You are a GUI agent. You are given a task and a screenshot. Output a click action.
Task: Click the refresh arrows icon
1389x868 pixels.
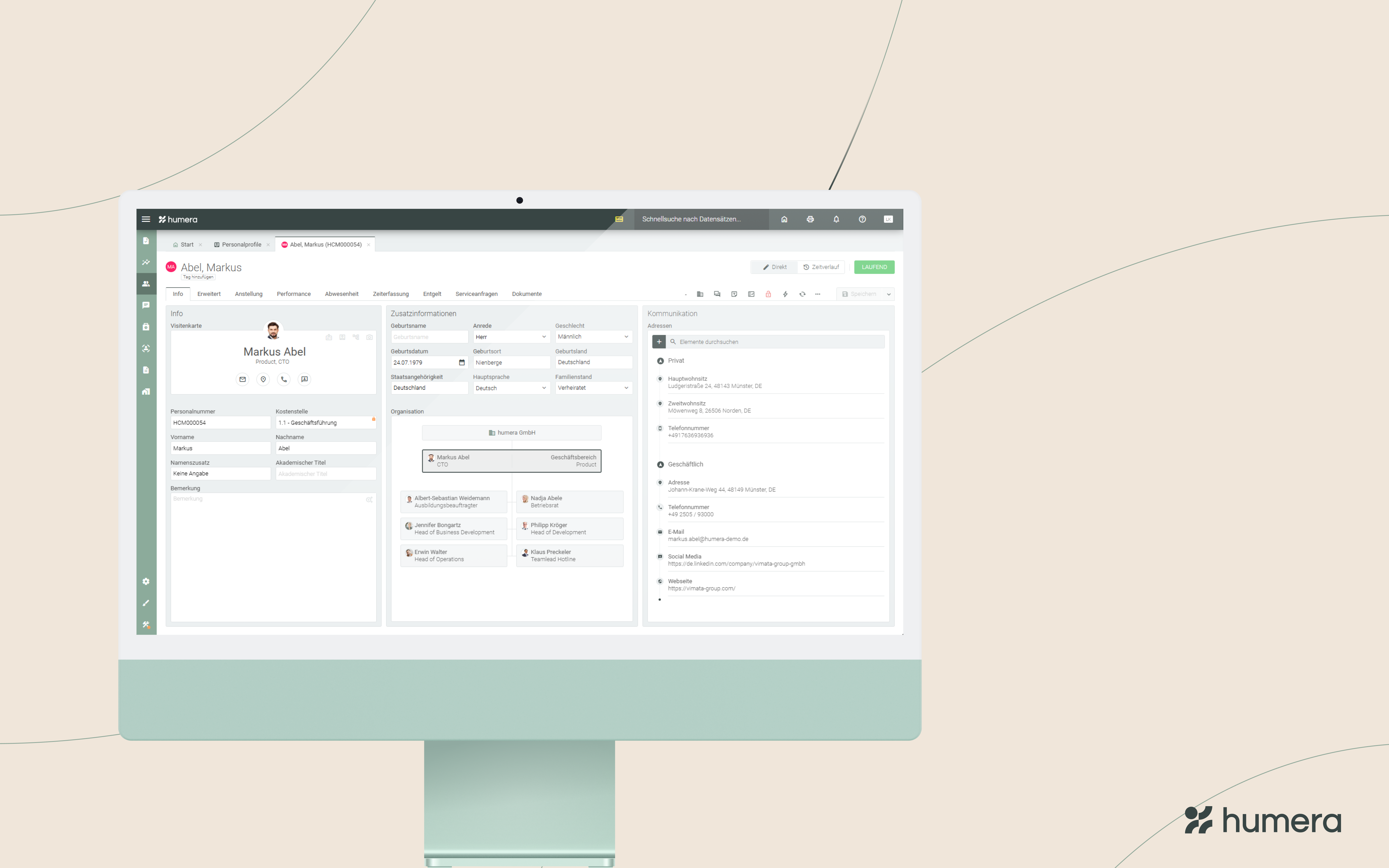click(802, 294)
